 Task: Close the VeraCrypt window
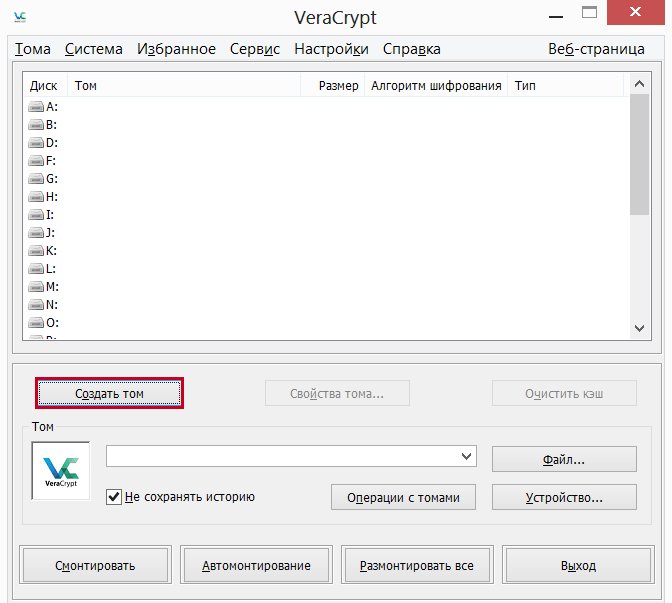(x=636, y=12)
